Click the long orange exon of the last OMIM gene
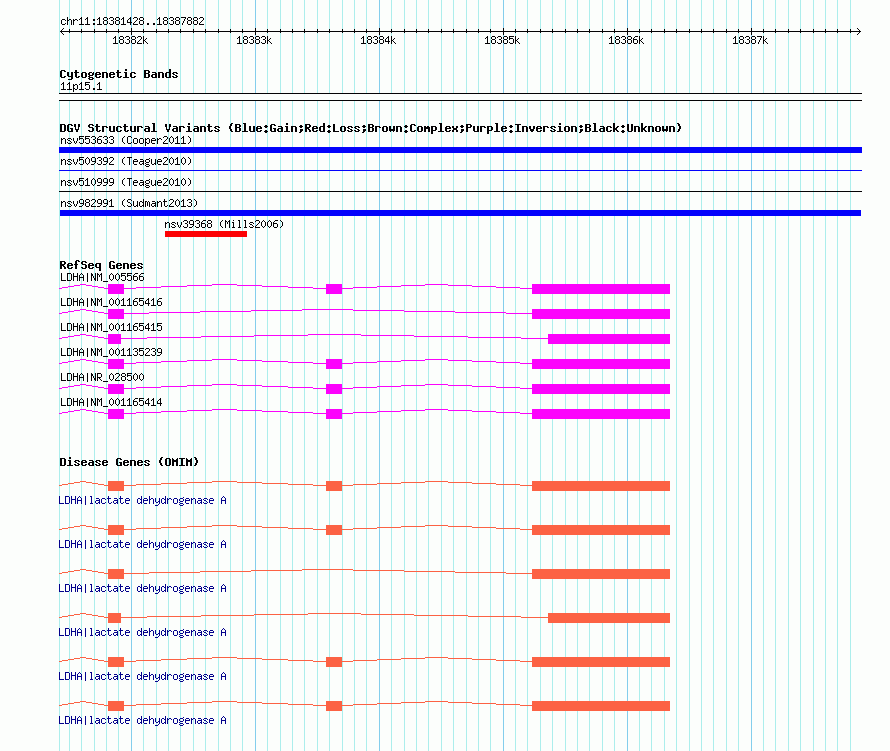890x751 pixels. coord(601,706)
